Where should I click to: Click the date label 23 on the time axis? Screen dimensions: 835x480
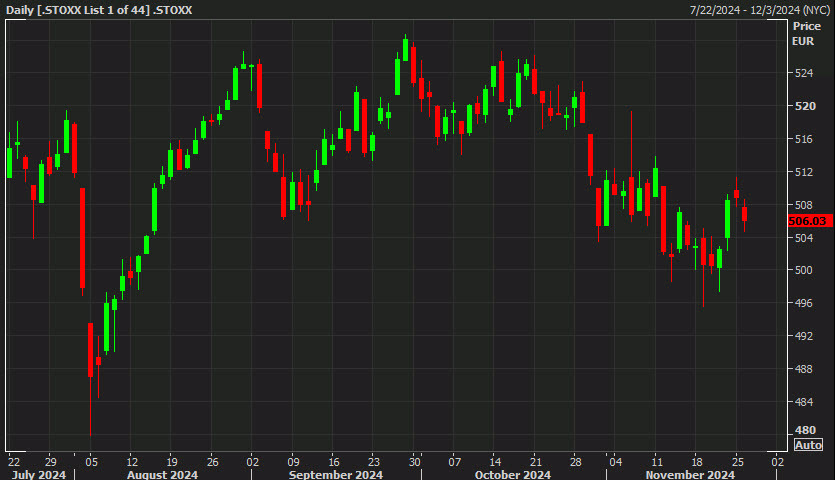(x=374, y=462)
